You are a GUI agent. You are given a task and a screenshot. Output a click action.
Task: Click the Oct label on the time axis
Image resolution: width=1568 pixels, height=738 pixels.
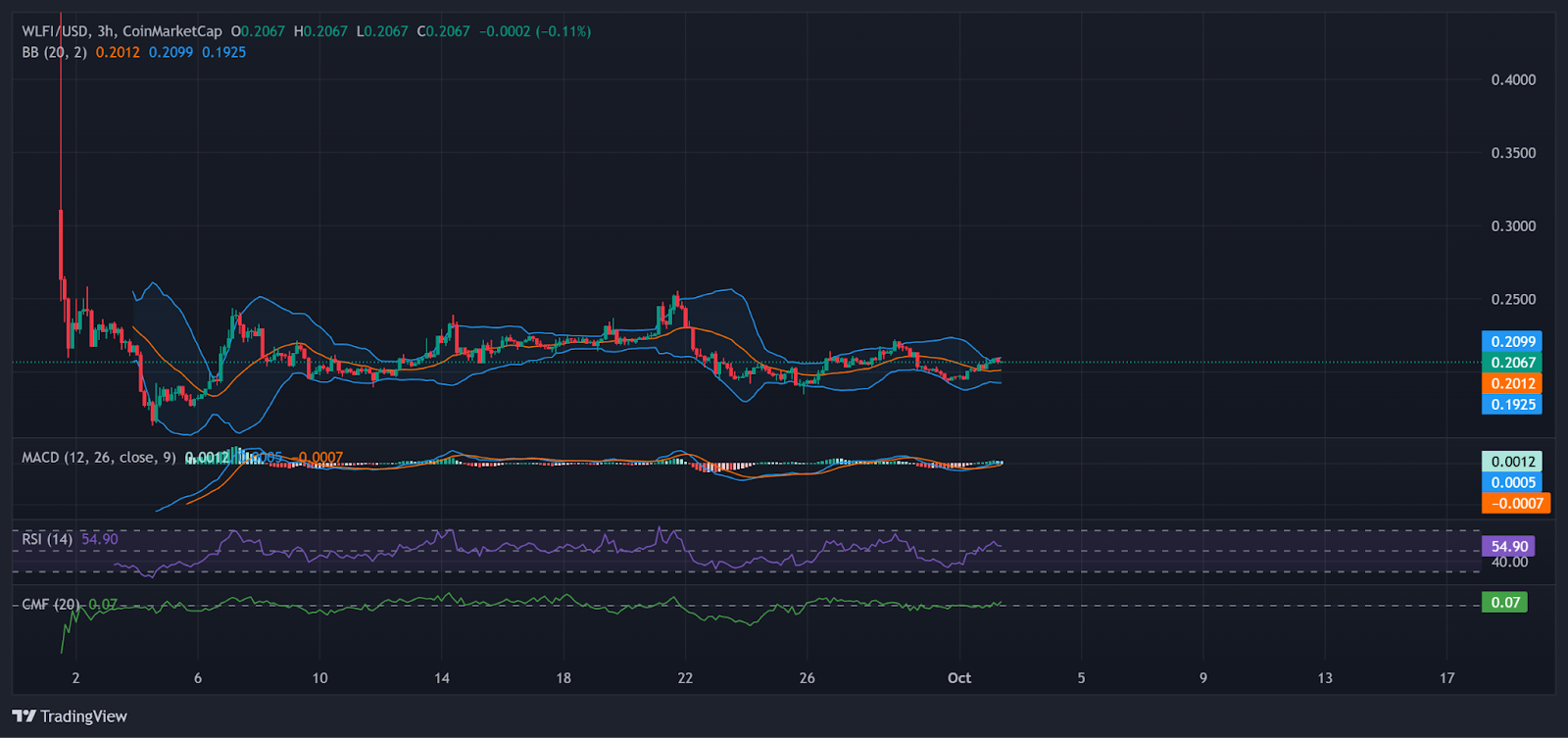click(x=959, y=678)
